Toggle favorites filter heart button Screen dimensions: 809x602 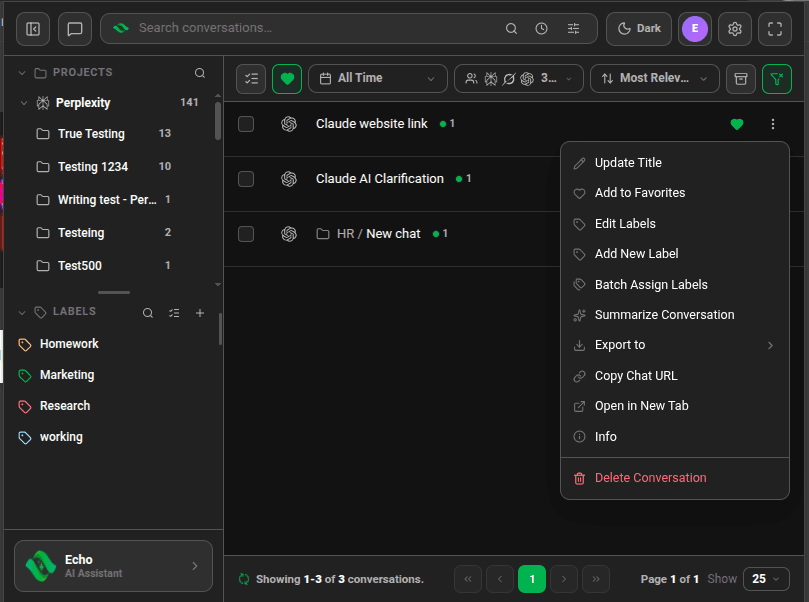287,79
